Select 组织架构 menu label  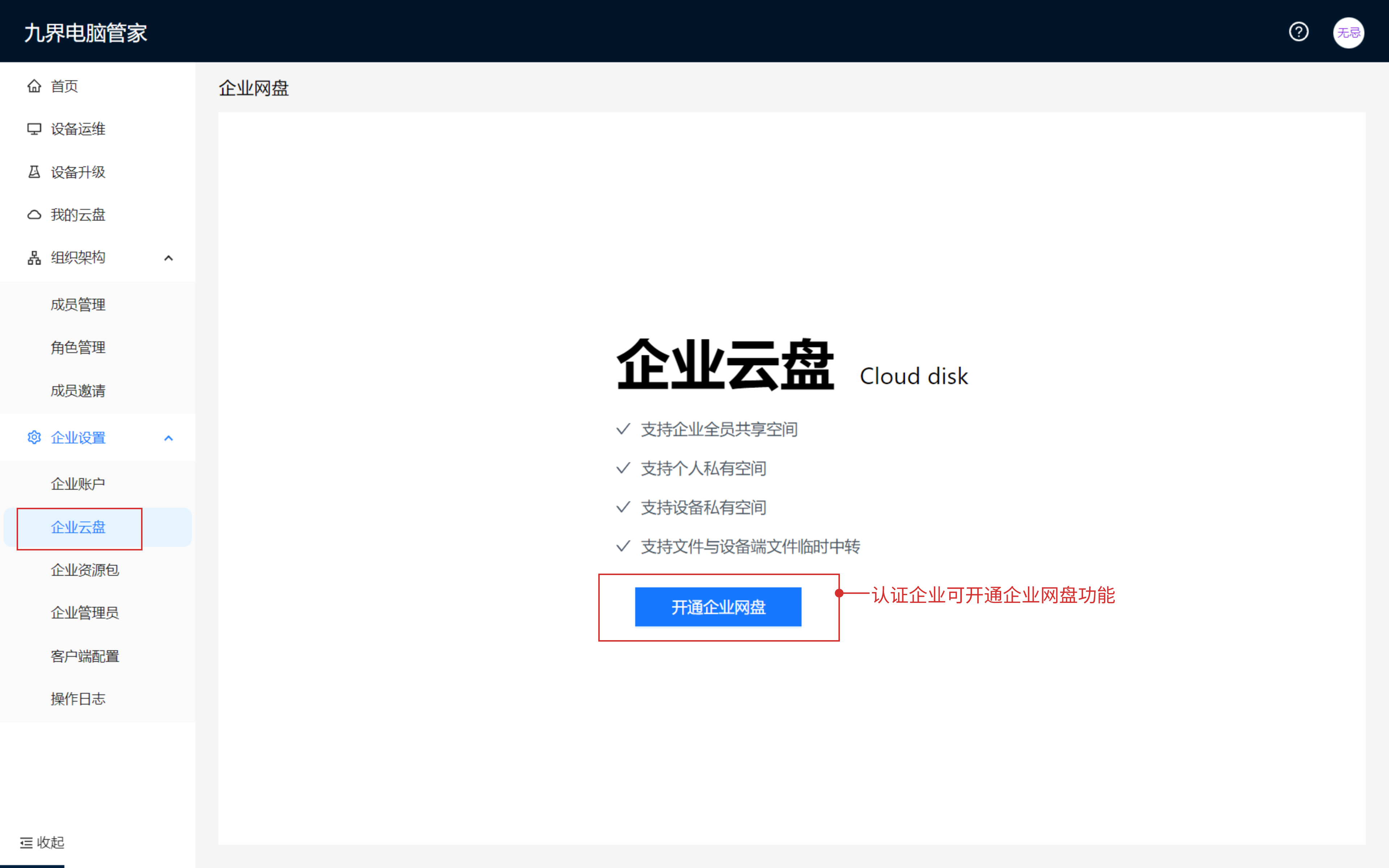coord(78,258)
